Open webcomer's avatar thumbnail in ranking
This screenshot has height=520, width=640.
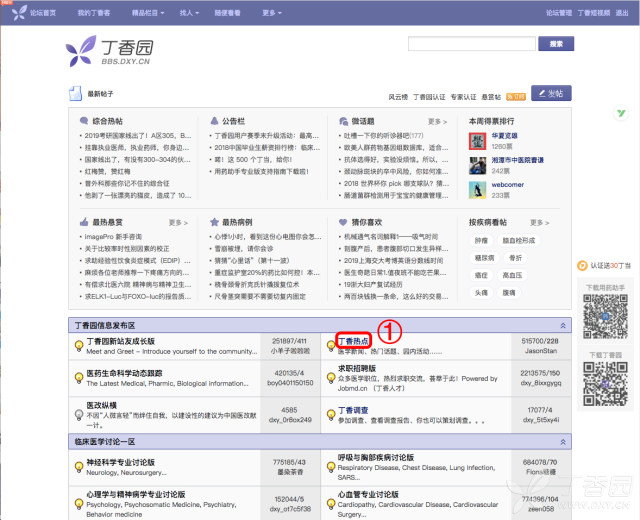click(477, 190)
